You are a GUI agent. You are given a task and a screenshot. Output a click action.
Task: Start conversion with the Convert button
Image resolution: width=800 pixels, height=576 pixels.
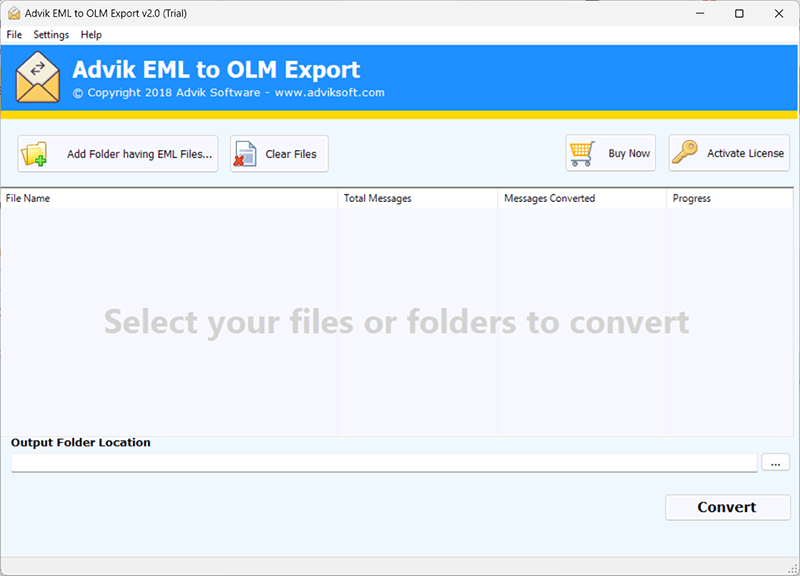[x=728, y=507]
